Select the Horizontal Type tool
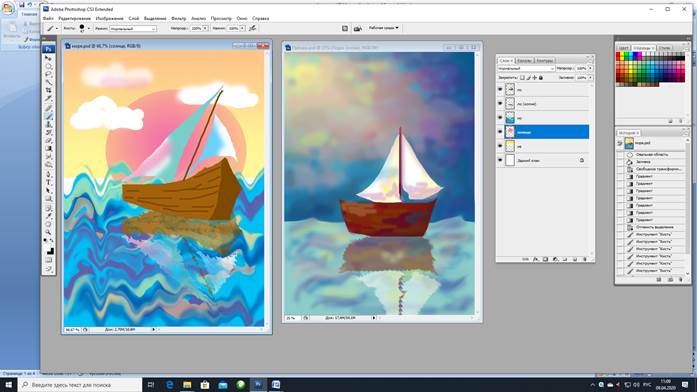The image size is (697, 392). tap(48, 182)
